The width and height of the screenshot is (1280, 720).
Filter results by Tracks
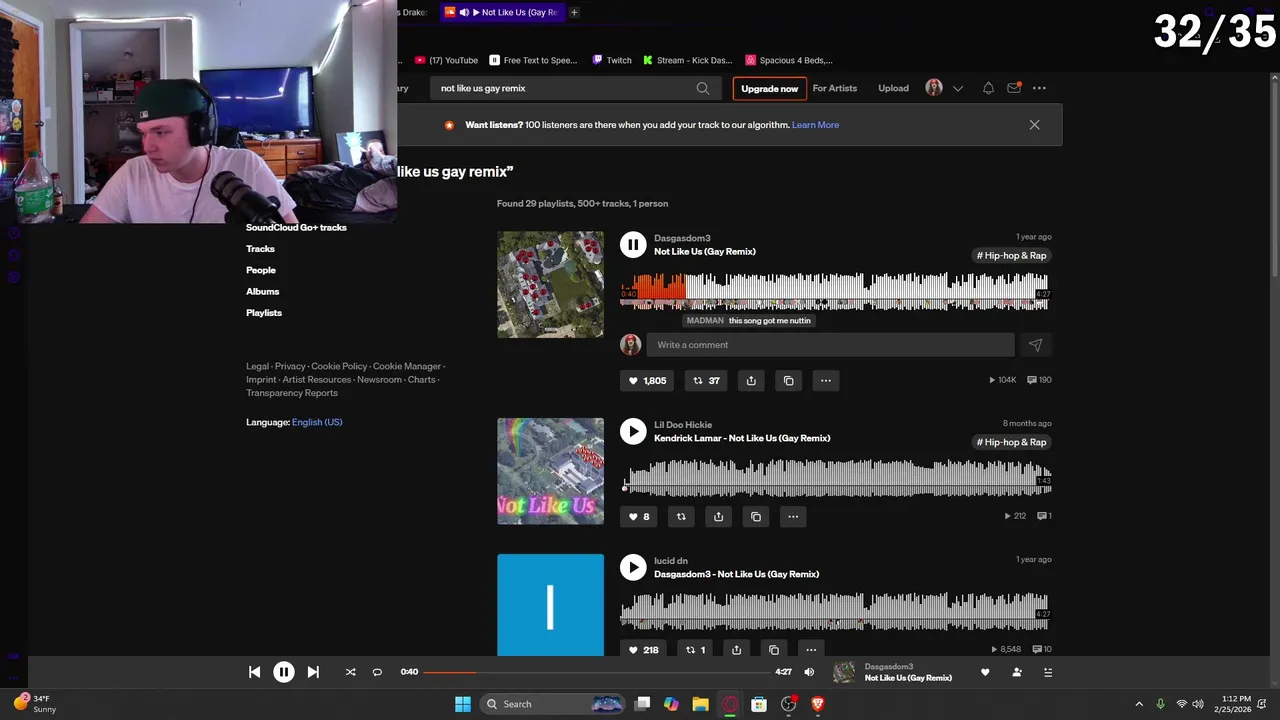(260, 249)
